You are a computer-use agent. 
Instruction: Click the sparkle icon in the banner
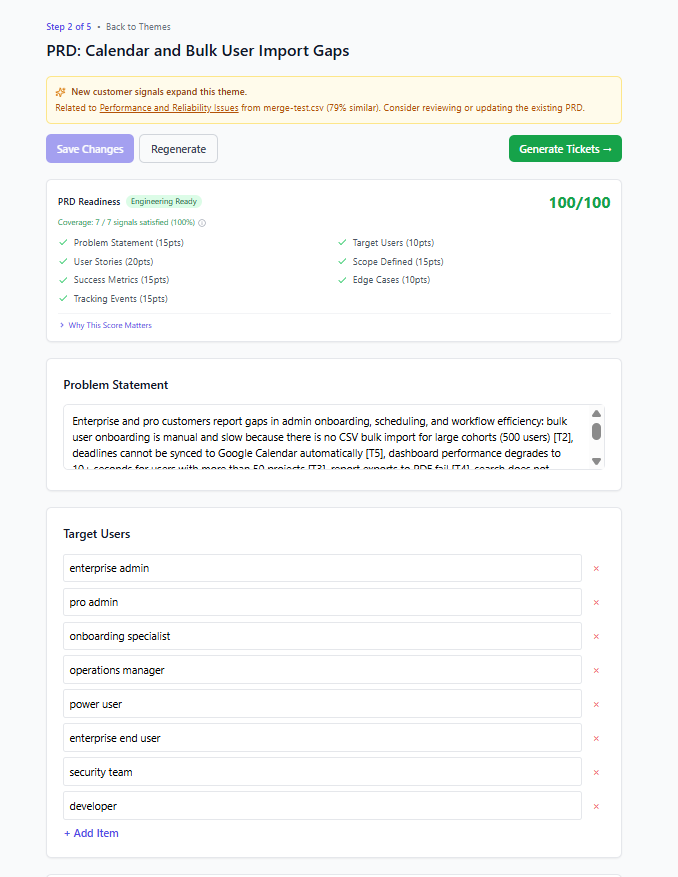[60, 92]
